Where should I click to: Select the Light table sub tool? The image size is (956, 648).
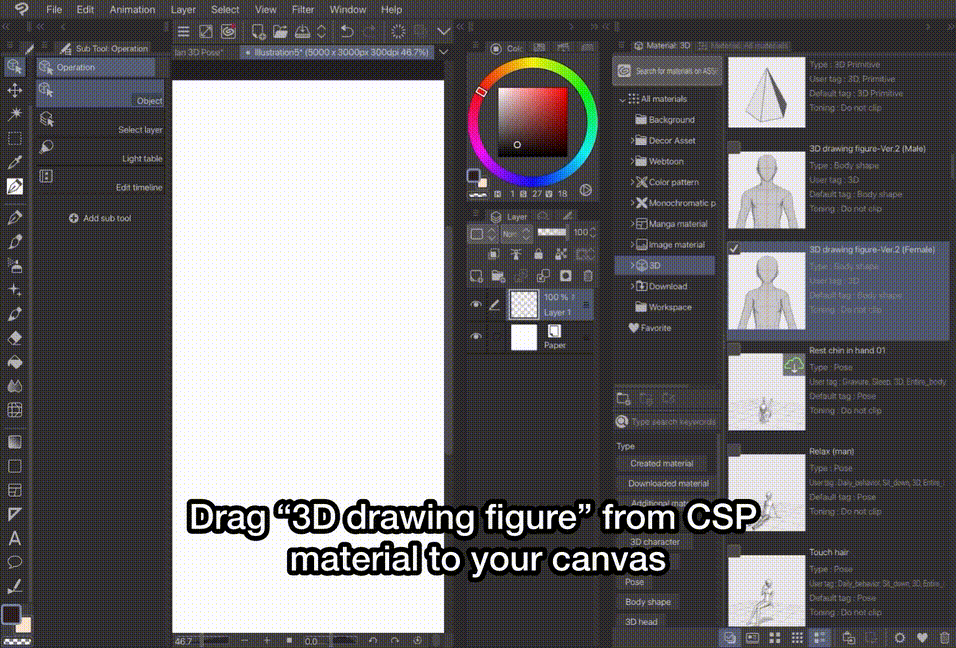click(100, 151)
